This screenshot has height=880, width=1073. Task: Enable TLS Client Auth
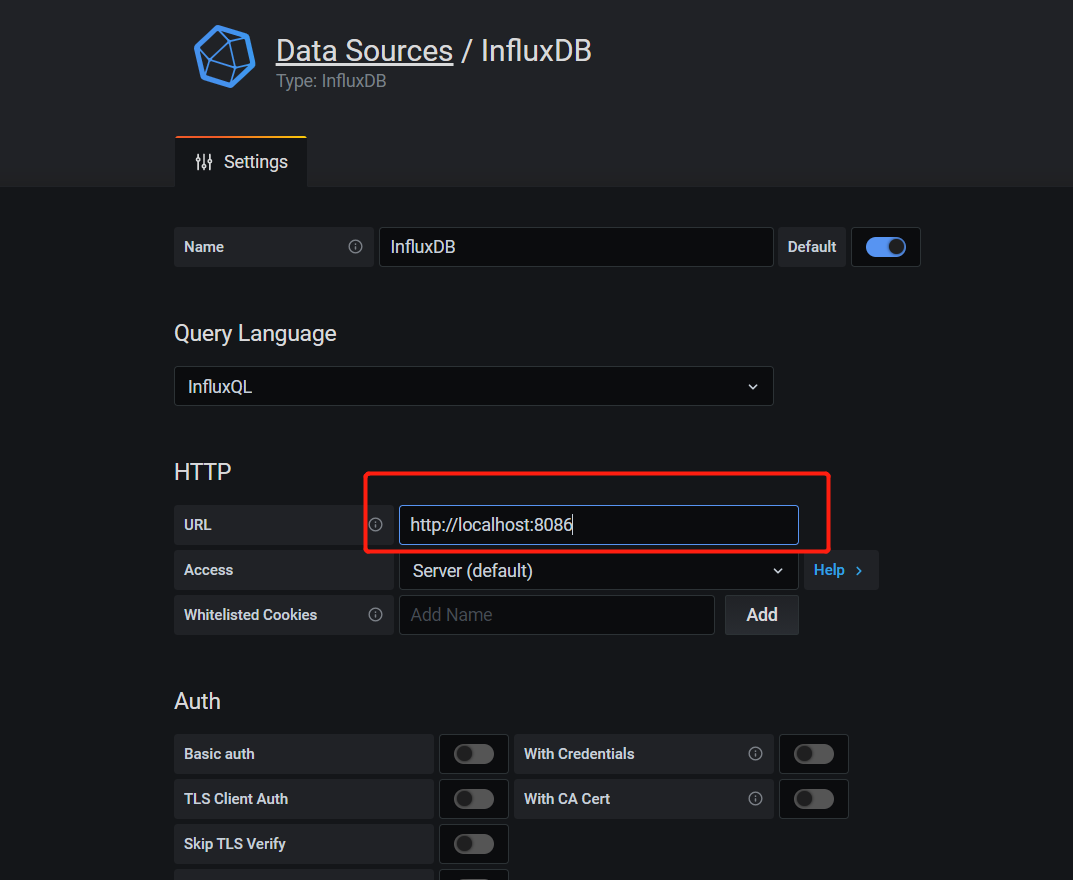473,798
